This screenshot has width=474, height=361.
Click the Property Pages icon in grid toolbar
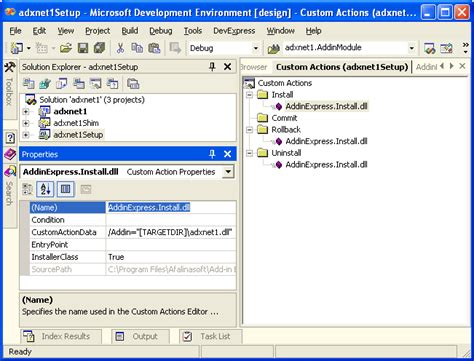(x=86, y=189)
